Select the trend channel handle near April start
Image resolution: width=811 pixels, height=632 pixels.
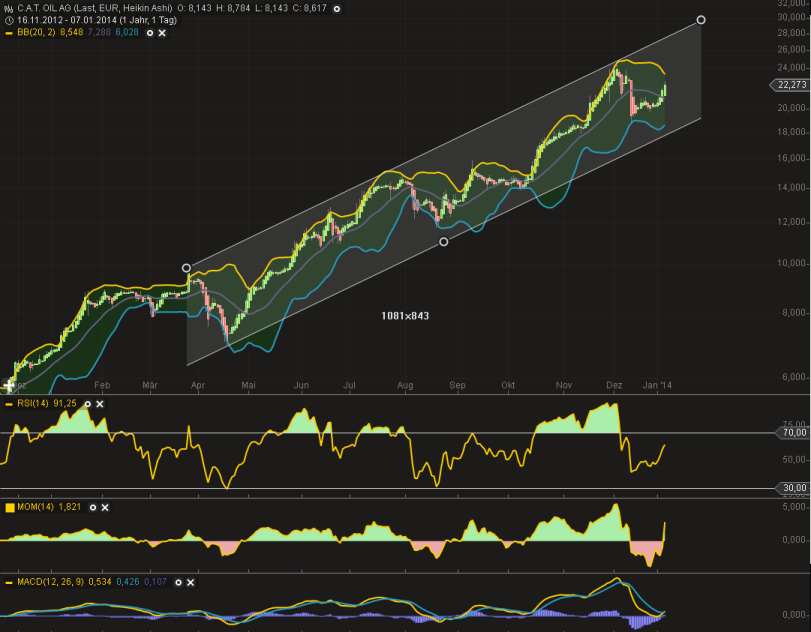(x=186, y=268)
